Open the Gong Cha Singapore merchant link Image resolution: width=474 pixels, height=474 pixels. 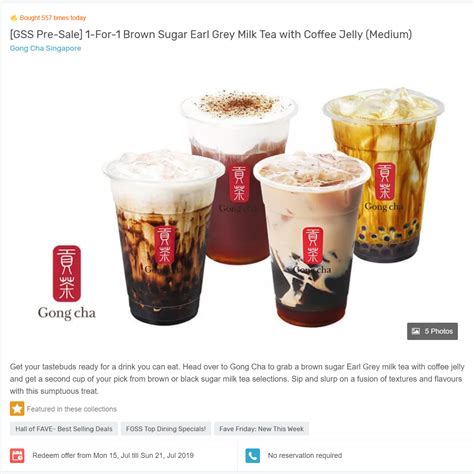45,48
